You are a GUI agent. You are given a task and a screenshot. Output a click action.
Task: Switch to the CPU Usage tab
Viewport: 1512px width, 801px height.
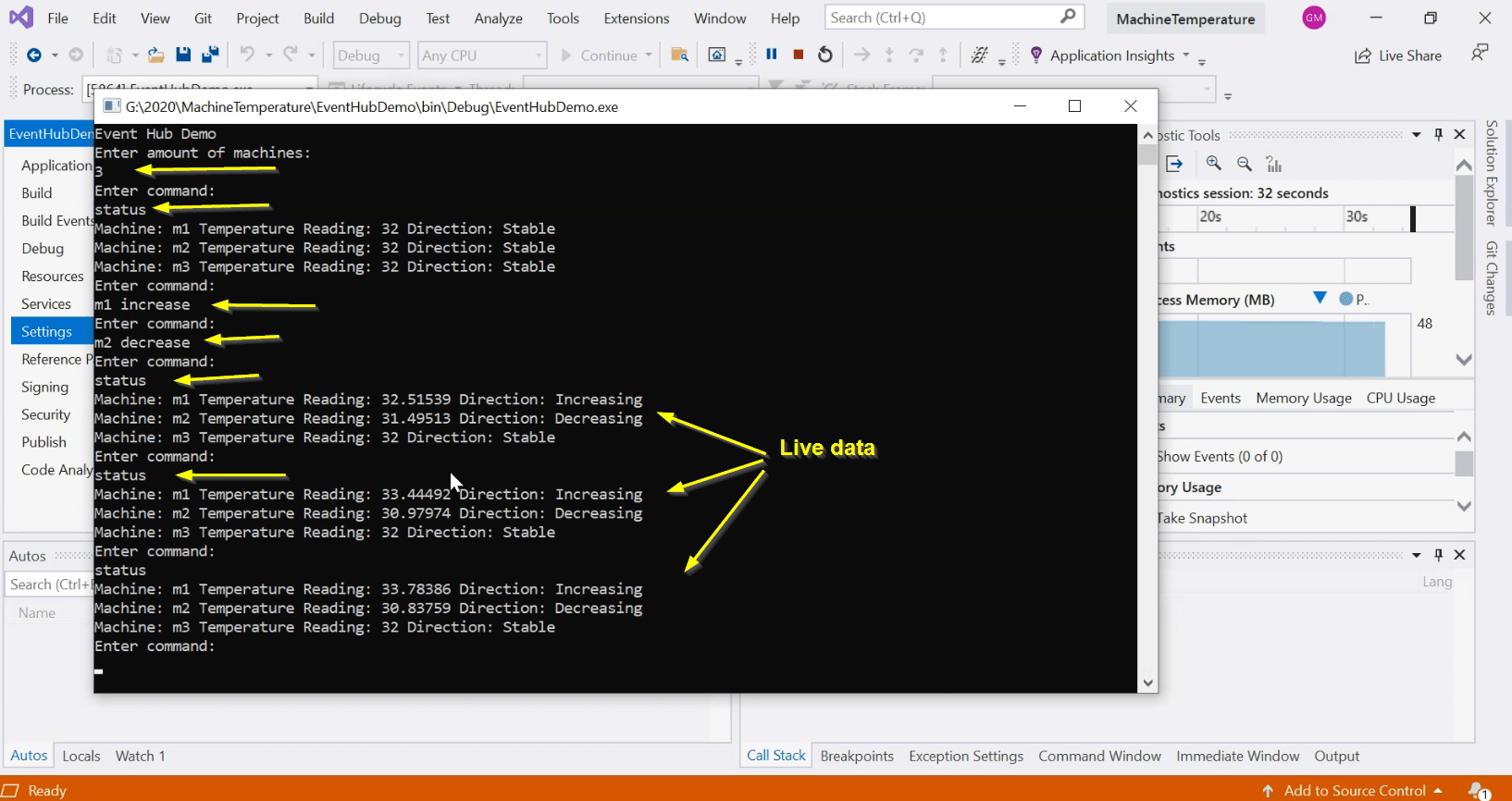coord(1401,398)
